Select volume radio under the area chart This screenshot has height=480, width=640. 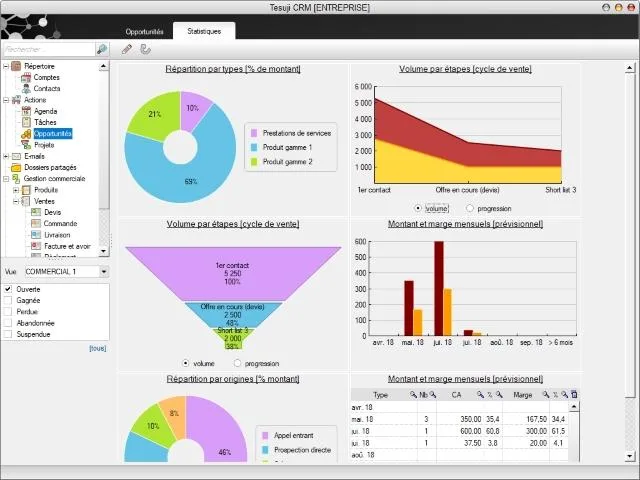418,208
